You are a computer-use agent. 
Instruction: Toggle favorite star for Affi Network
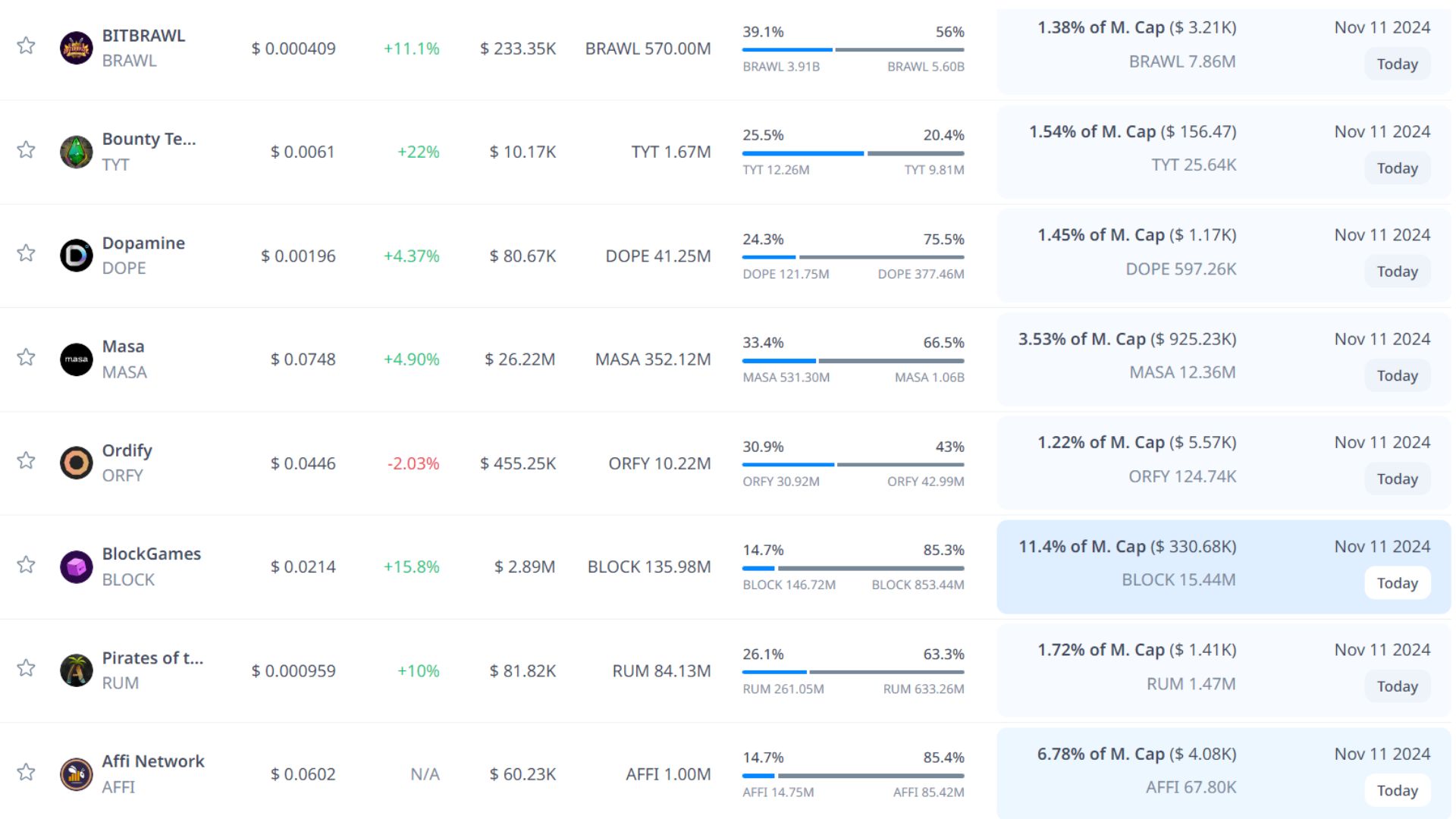click(27, 772)
